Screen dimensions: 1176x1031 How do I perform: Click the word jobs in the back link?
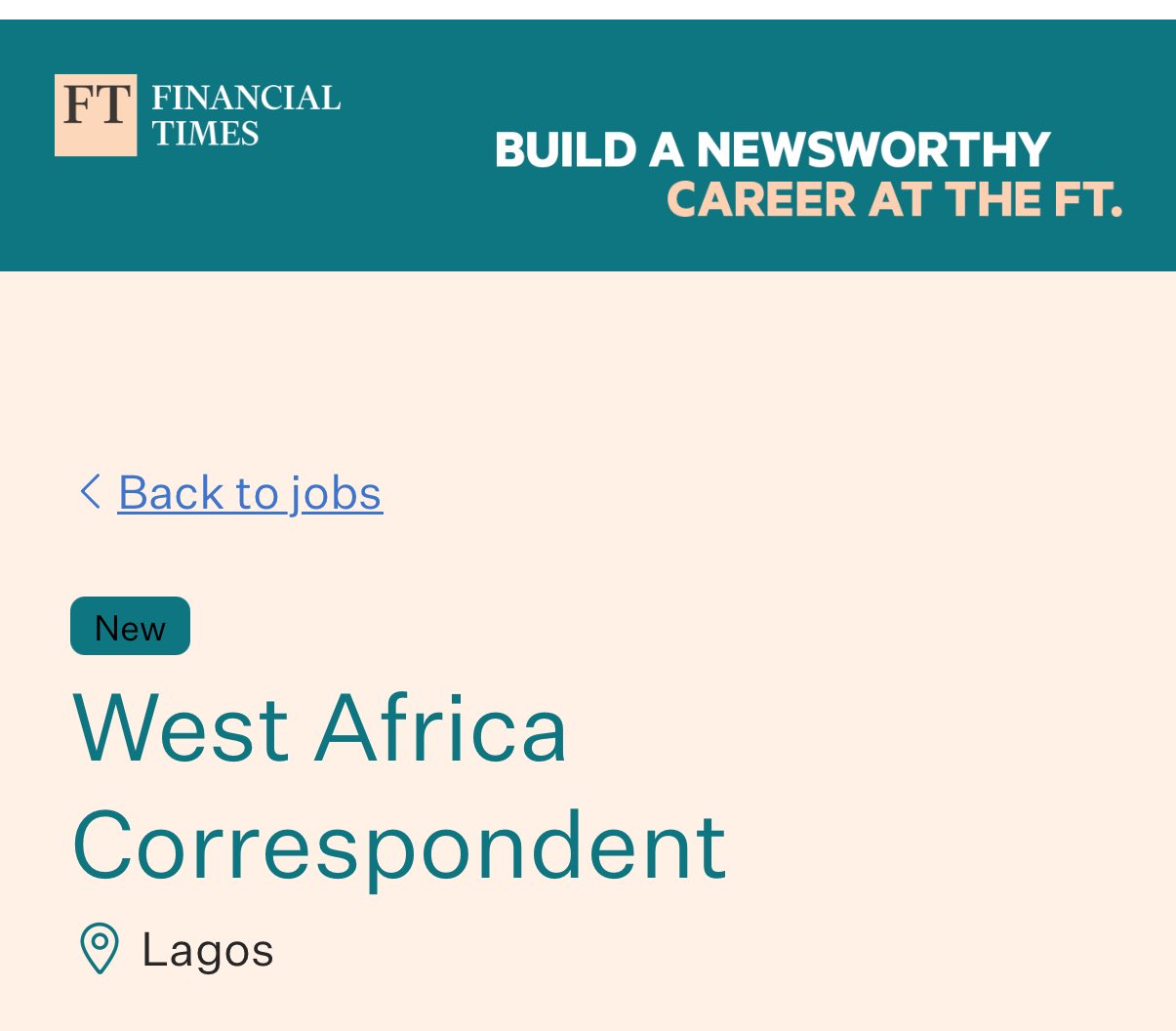335,492
